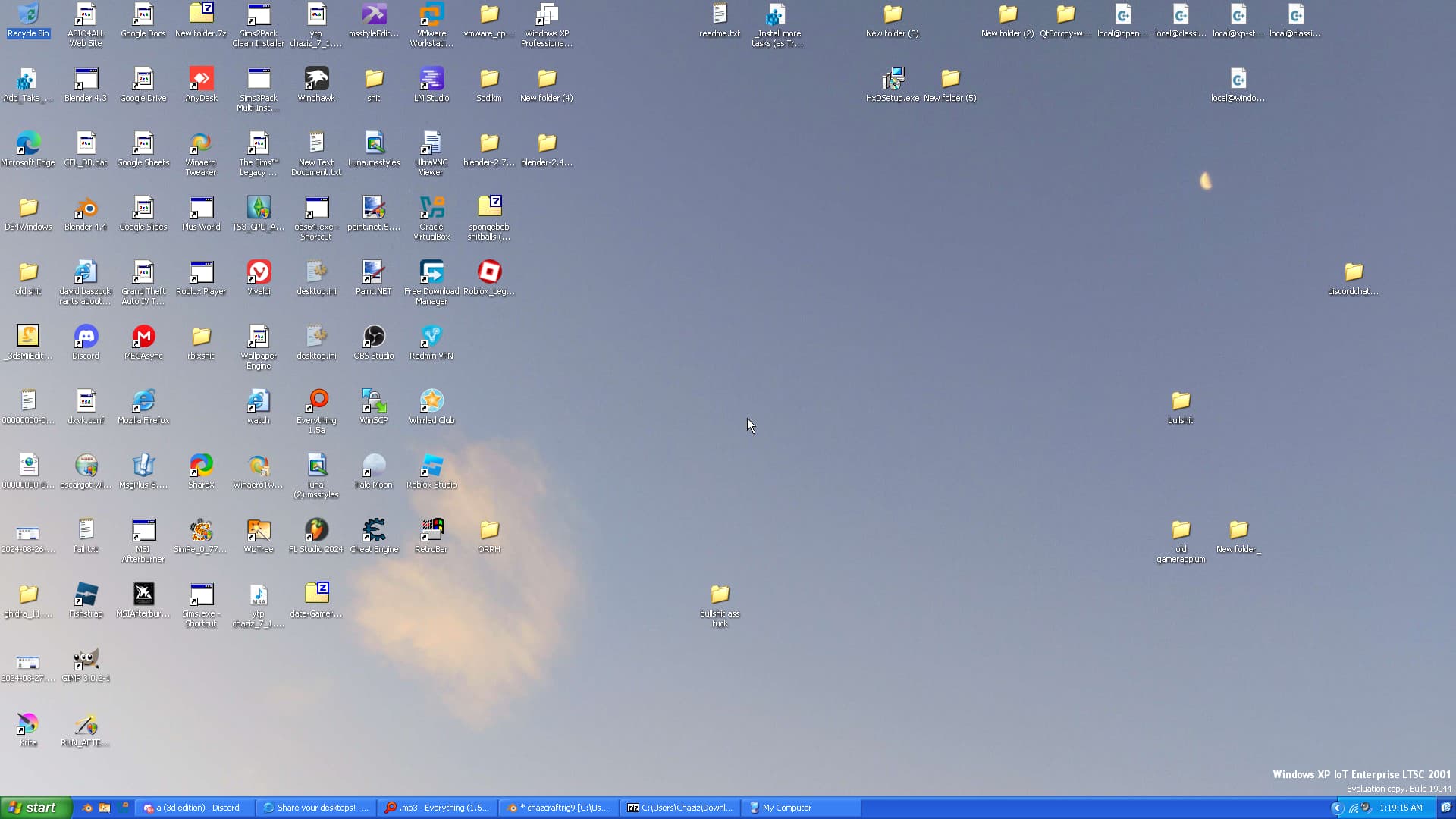Open New folder (3) on desktop

893,21
